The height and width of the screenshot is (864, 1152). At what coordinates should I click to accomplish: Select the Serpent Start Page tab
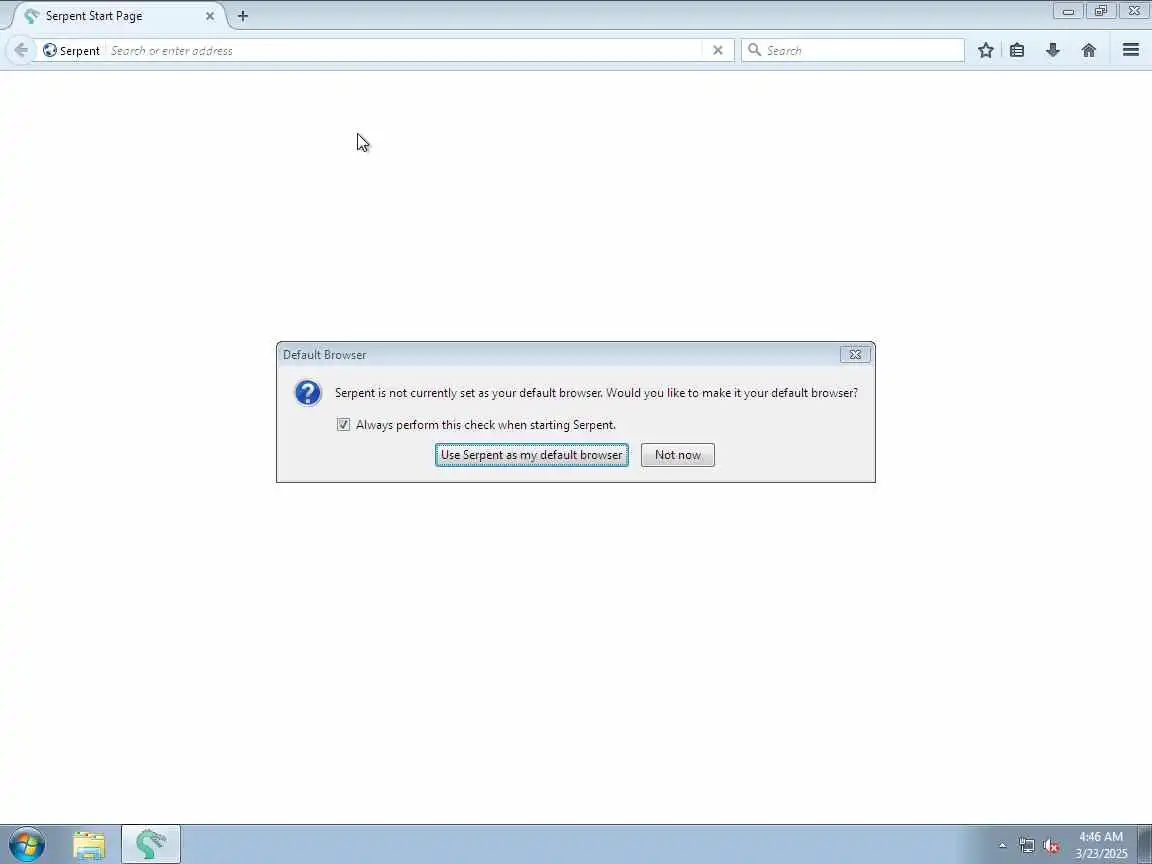pyautogui.click(x=119, y=15)
